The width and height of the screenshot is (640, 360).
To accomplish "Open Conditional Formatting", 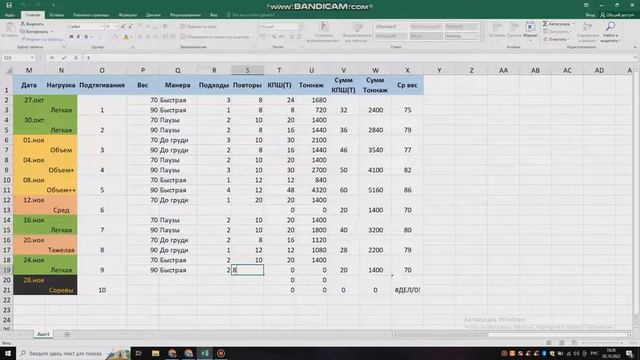I will pos(323,32).
